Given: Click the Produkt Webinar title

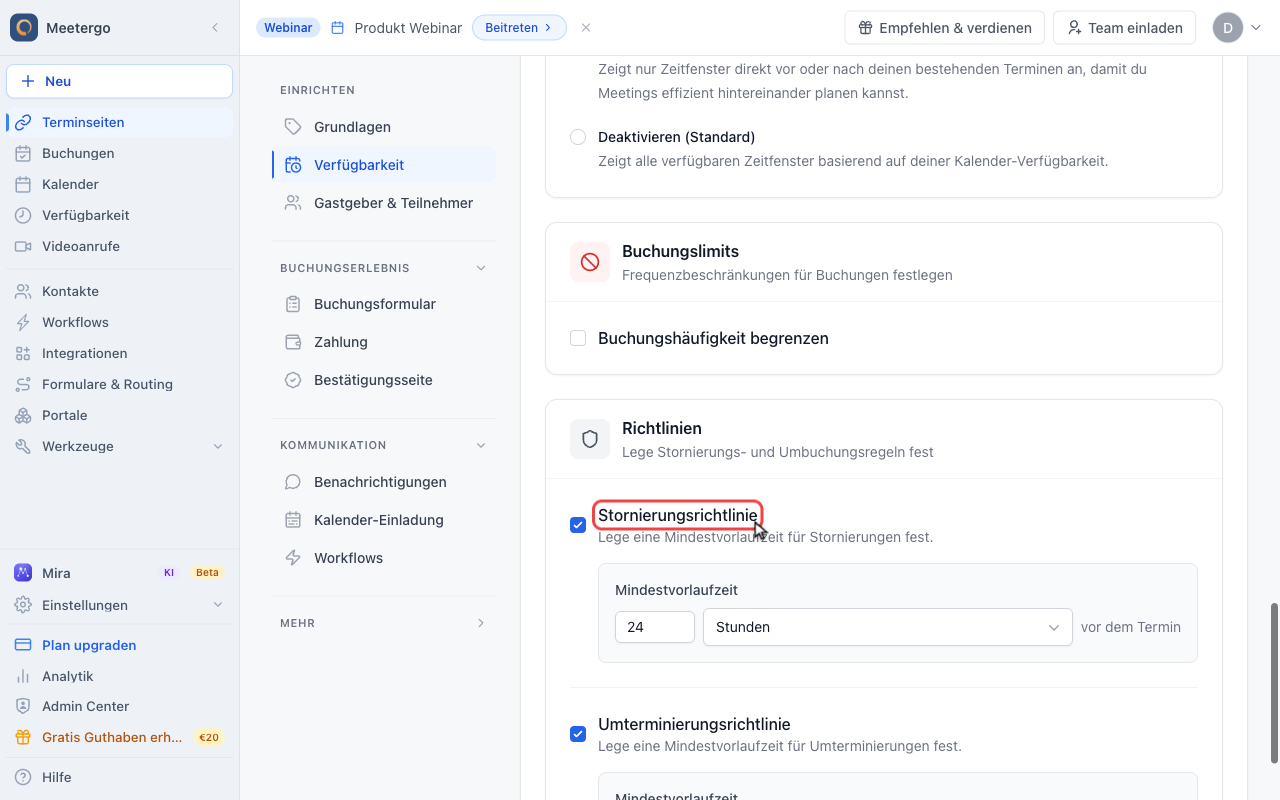Looking at the screenshot, I should 408,28.
